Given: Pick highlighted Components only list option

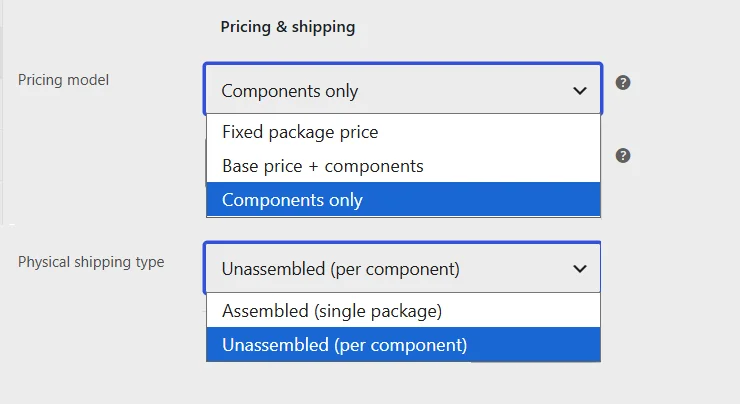Looking at the screenshot, I should pyautogui.click(x=404, y=200).
